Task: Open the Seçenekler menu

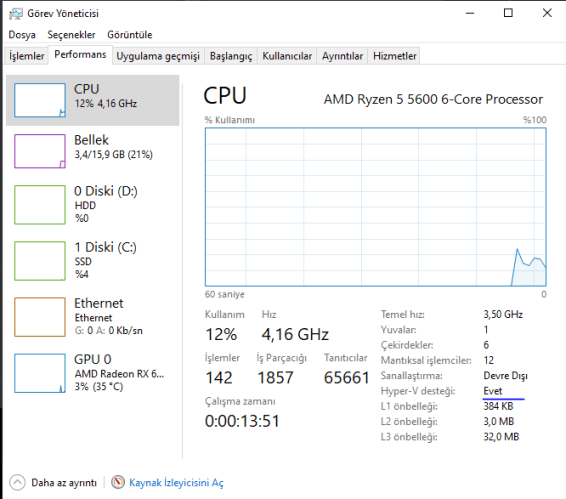Action: click(71, 35)
